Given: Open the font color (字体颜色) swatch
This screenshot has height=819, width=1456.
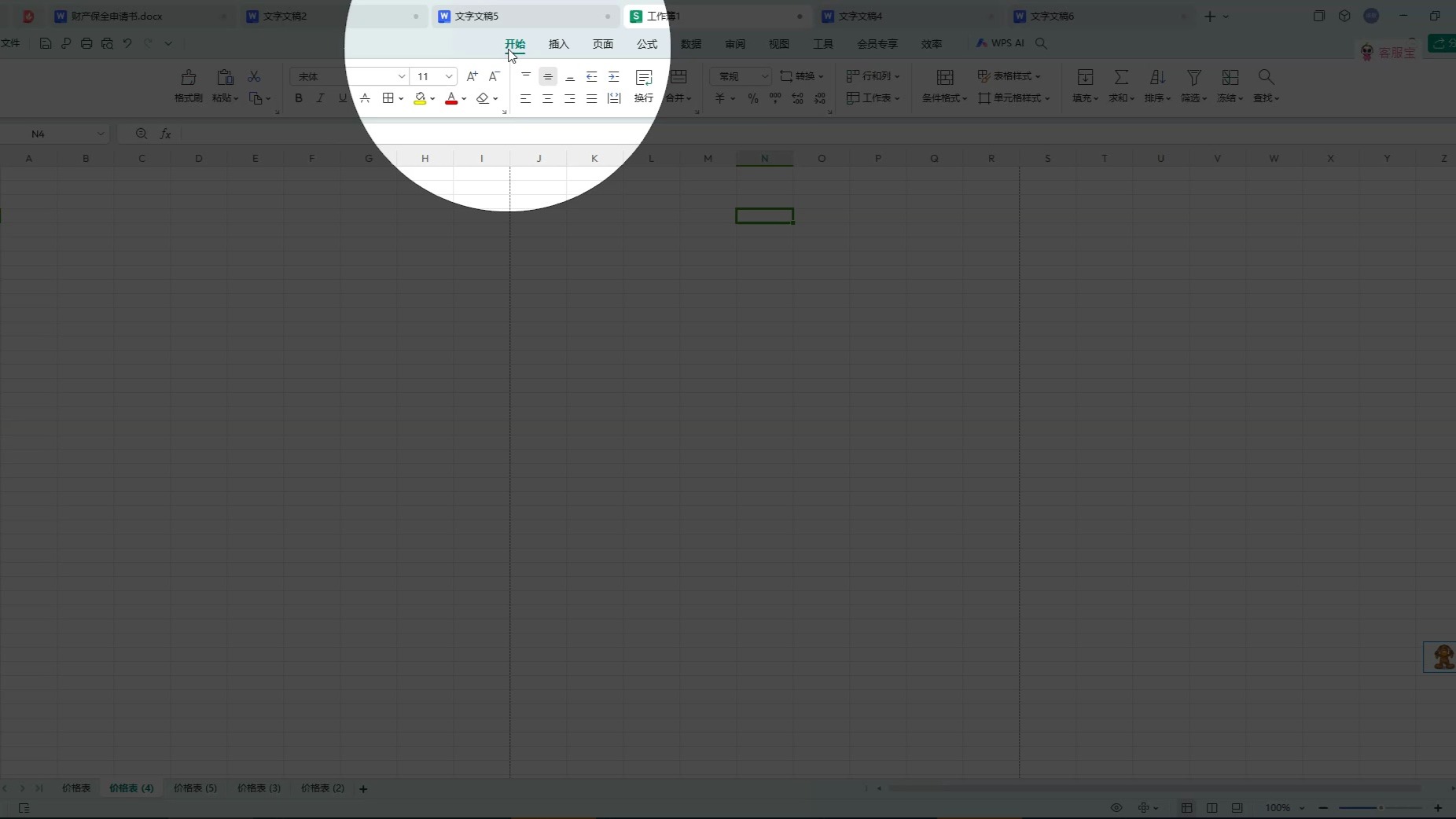Looking at the screenshot, I should point(452,98).
